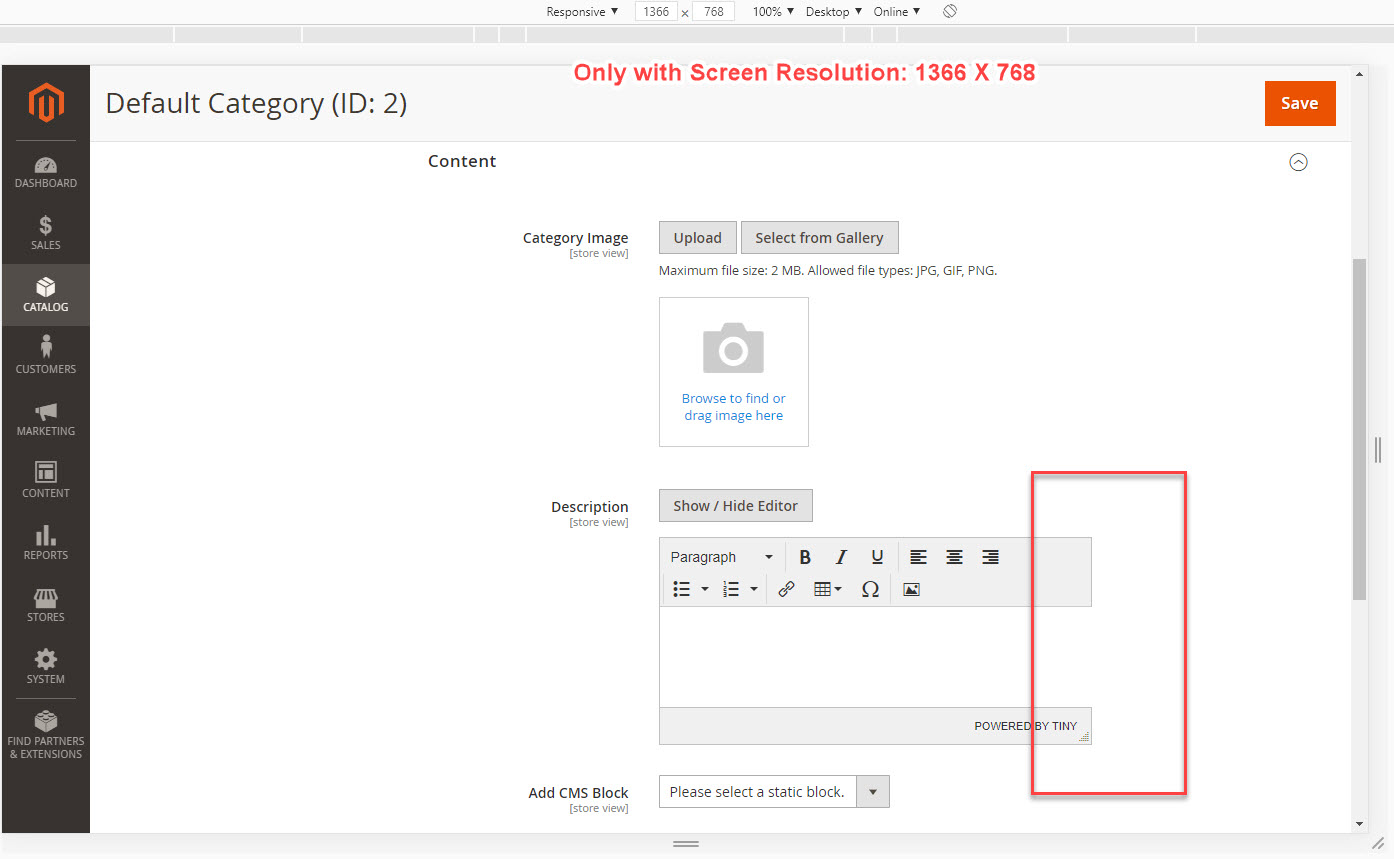
Task: Click the Description field label
Action: [590, 507]
